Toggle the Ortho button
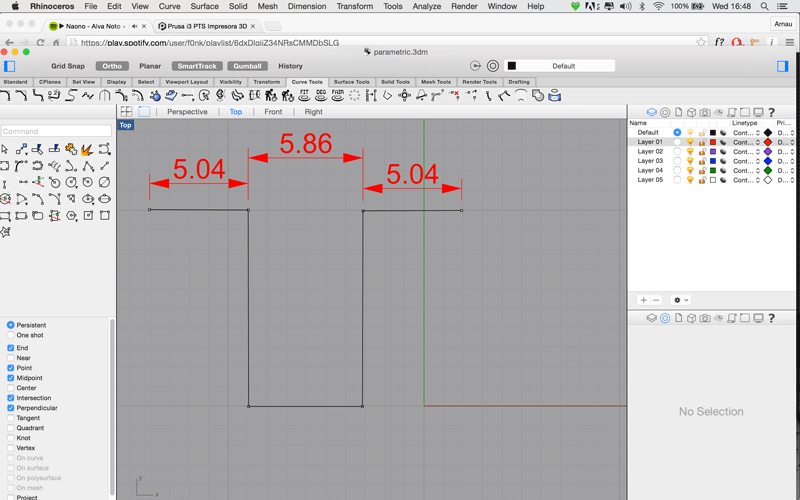The height and width of the screenshot is (500, 800). [x=112, y=66]
